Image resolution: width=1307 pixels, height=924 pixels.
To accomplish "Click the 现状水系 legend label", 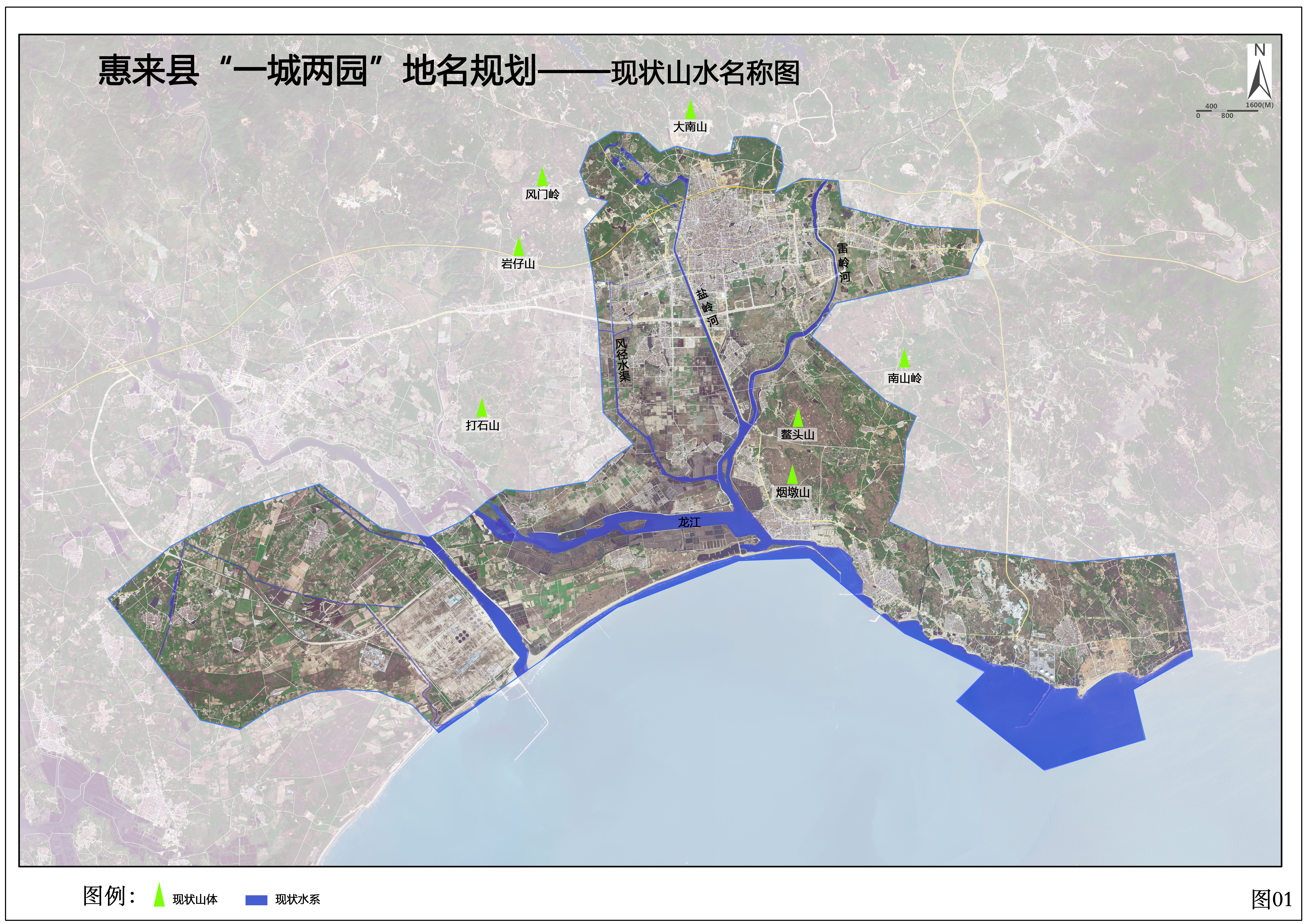I will point(297,900).
